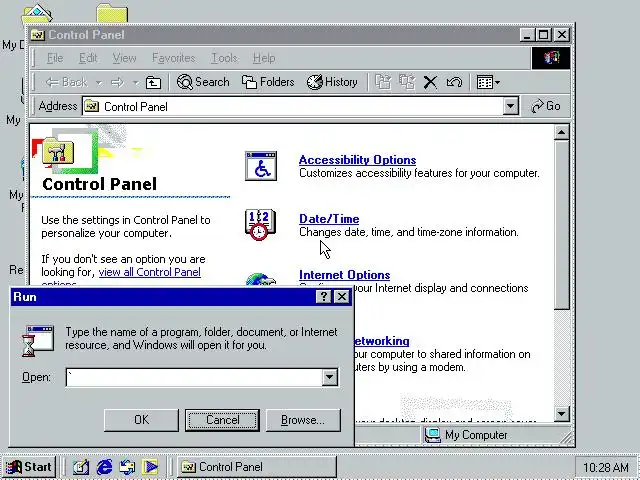The image size is (640, 480).
Task: Close the Run dialog
Action: point(342,297)
